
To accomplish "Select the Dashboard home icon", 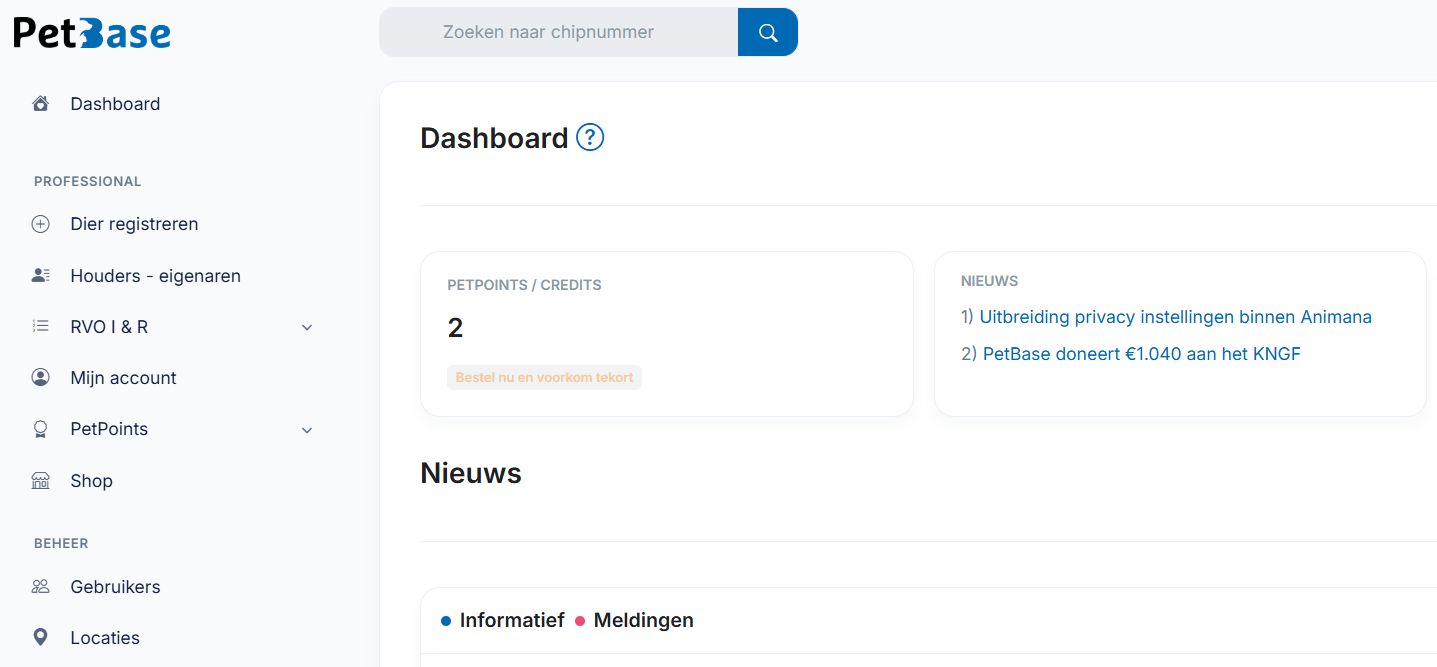I will click(40, 103).
